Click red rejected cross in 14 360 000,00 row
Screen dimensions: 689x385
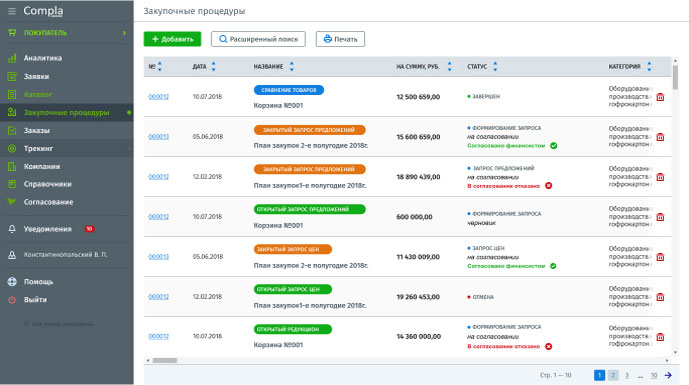point(548,346)
